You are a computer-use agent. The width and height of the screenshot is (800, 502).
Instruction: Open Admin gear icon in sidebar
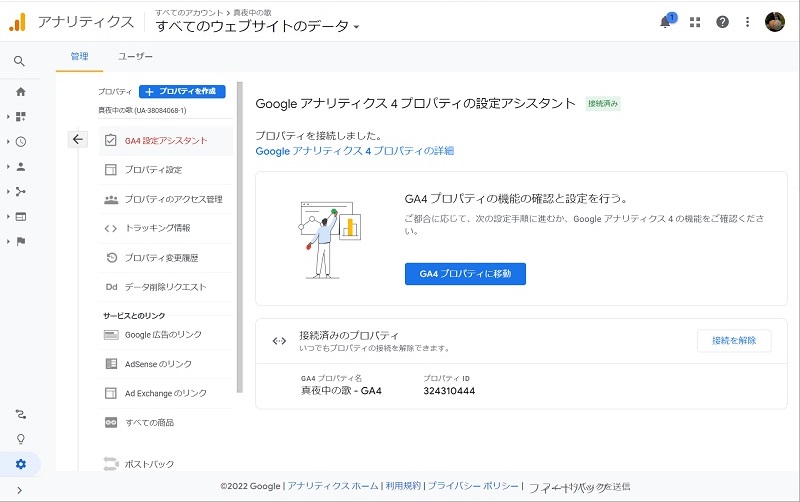20,464
